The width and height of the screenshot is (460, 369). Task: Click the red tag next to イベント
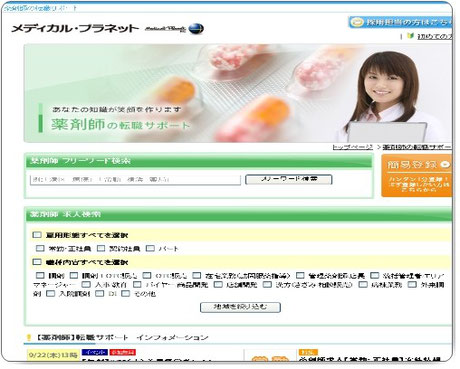tap(123, 352)
